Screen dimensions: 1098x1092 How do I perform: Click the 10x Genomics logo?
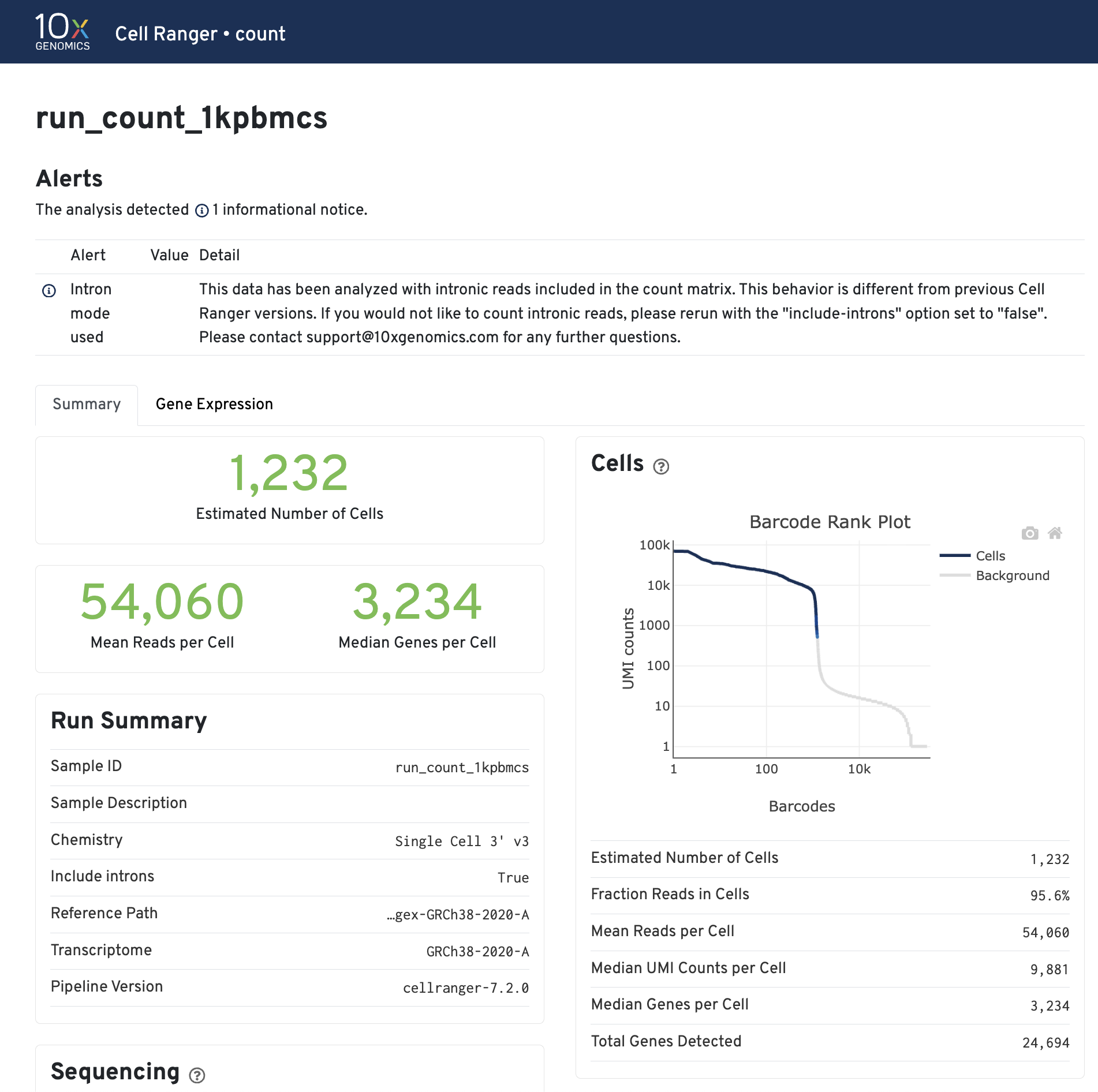[x=62, y=32]
